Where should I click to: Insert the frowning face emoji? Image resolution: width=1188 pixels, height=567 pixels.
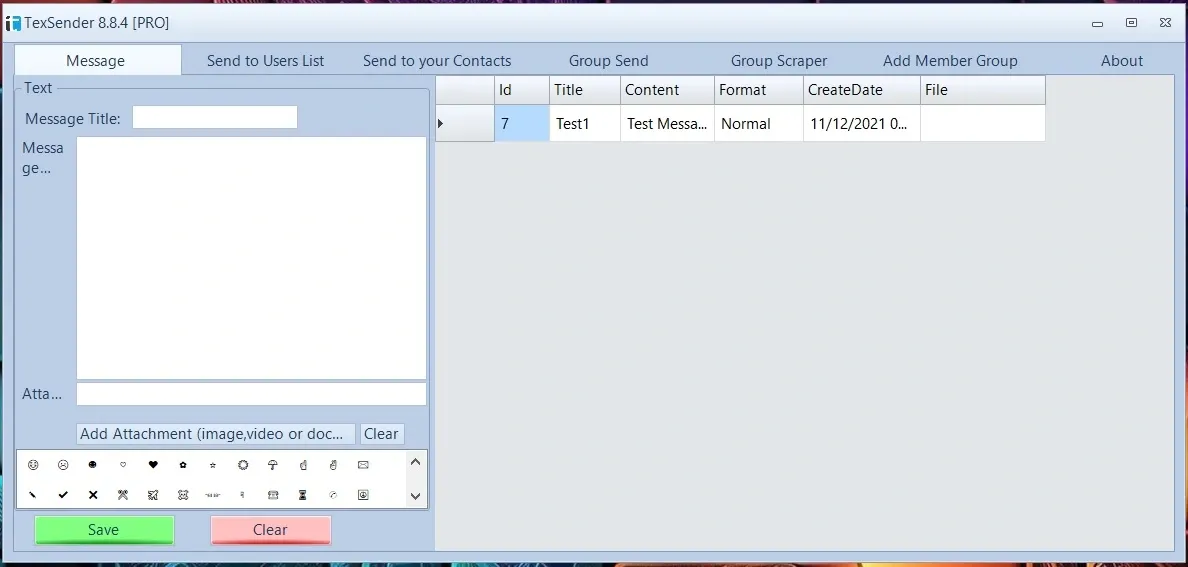coord(63,465)
